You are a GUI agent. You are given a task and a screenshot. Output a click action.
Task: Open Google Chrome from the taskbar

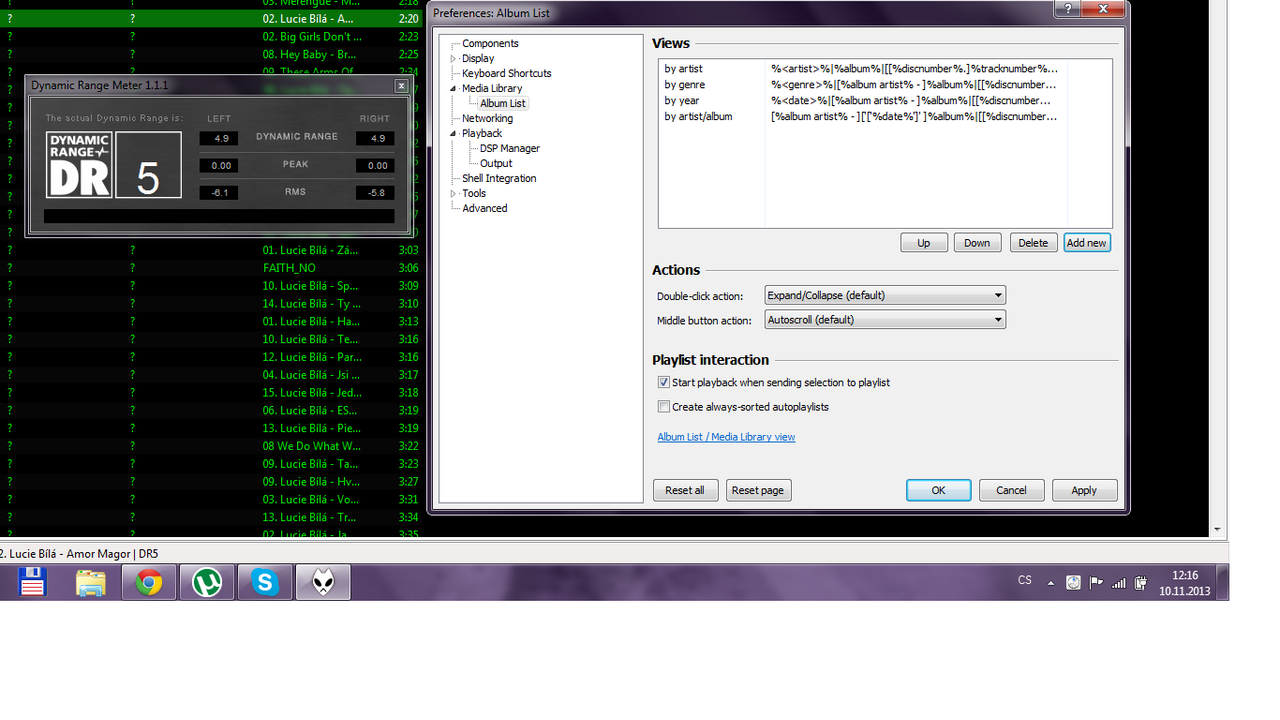pyautogui.click(x=149, y=582)
